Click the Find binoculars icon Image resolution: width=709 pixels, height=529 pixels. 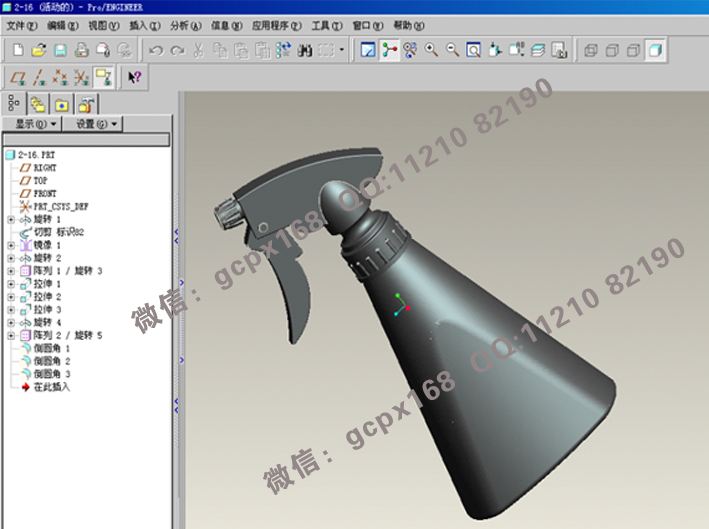pyautogui.click(x=307, y=49)
